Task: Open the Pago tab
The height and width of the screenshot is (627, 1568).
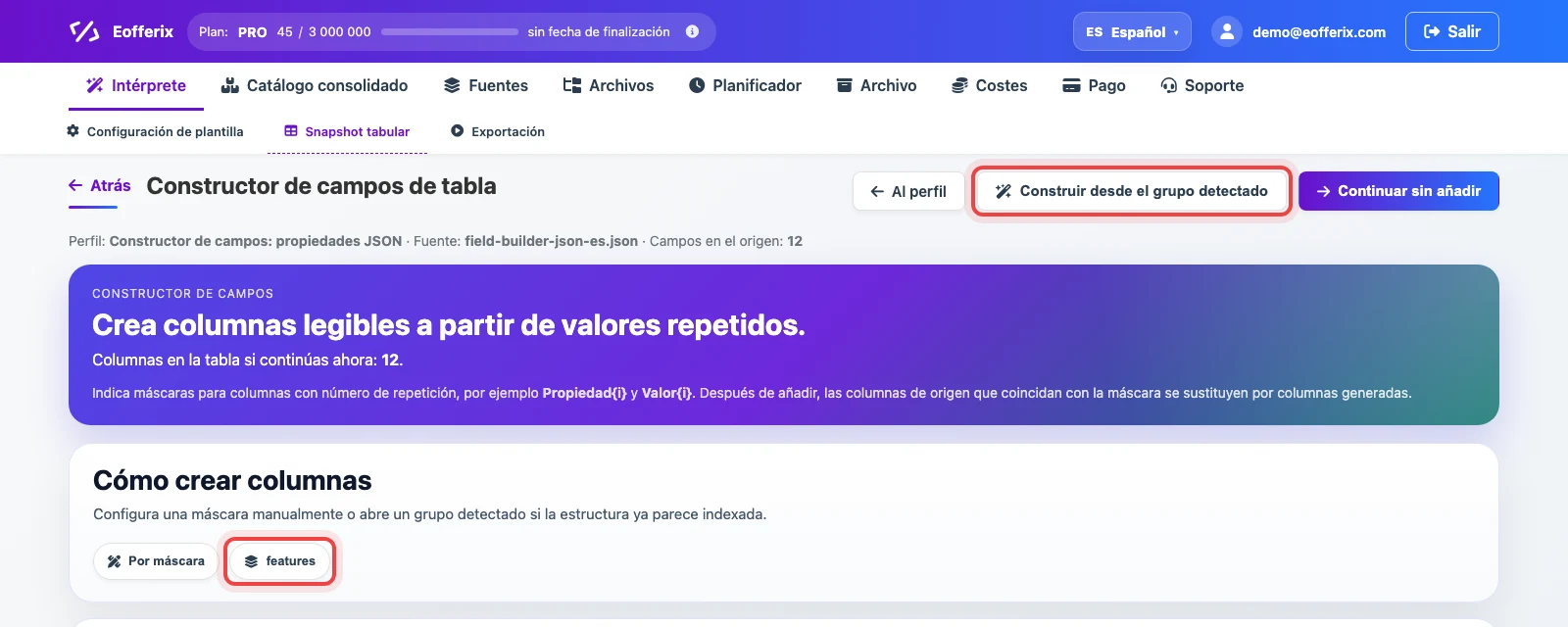Action: (x=1094, y=85)
